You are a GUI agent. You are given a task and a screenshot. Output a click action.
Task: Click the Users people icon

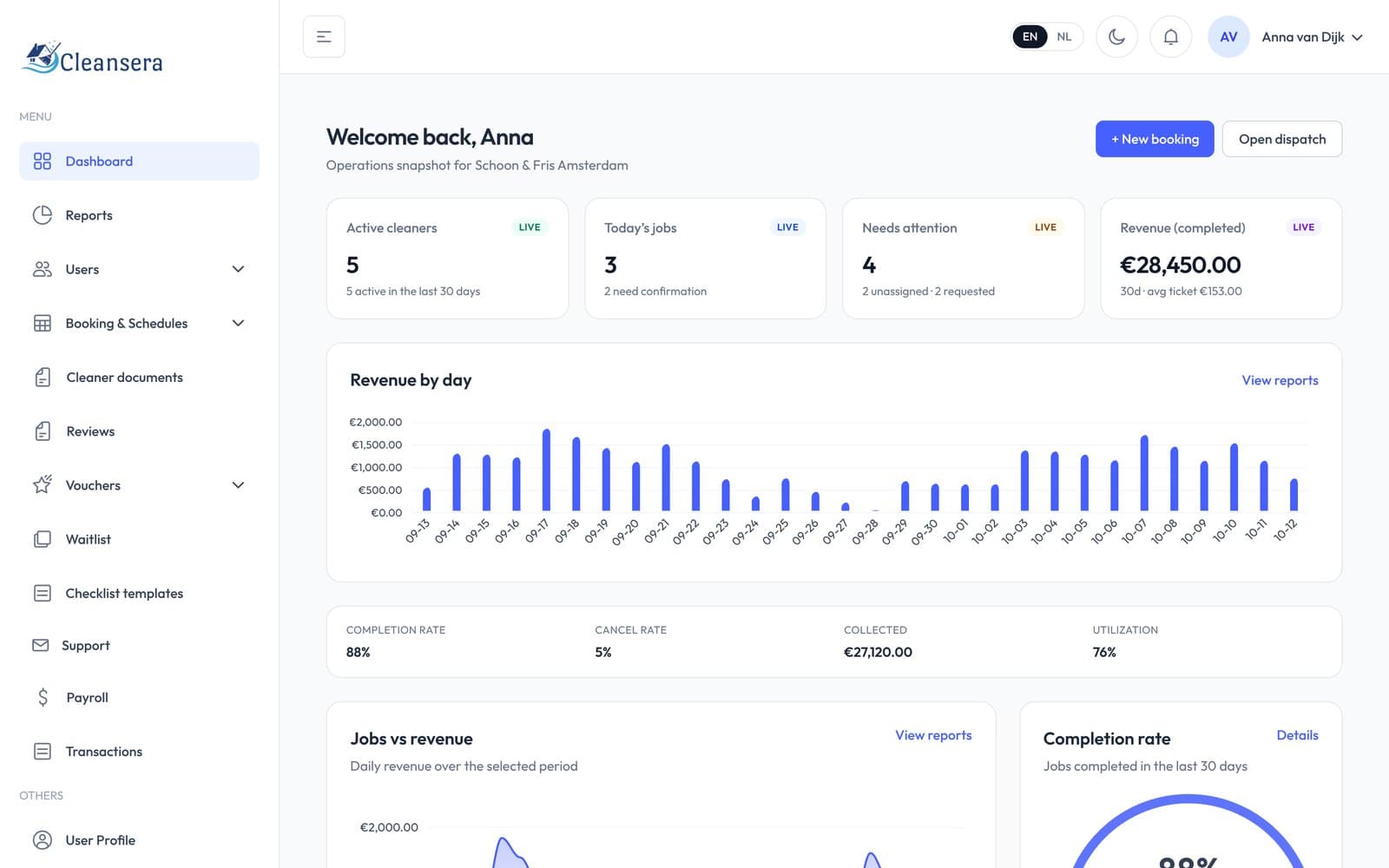(x=42, y=269)
